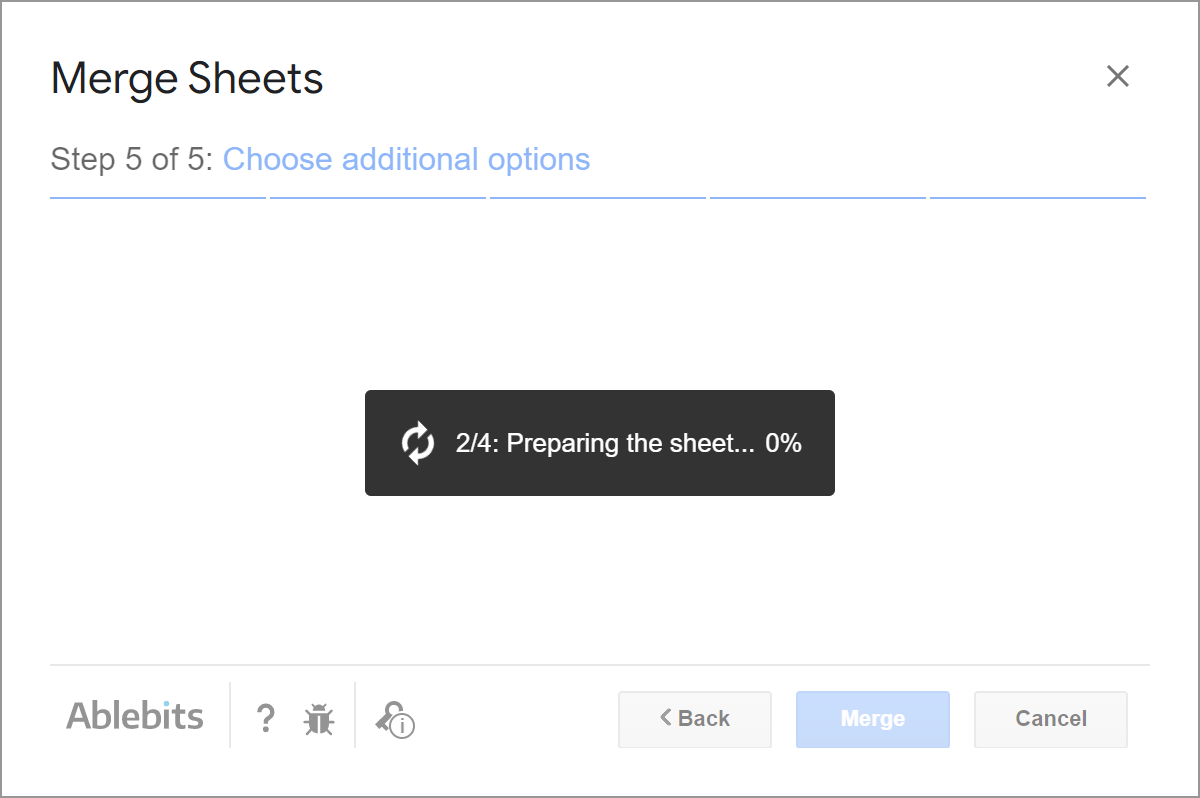Click the third step progress bar
The image size is (1200, 798).
[x=597, y=199]
